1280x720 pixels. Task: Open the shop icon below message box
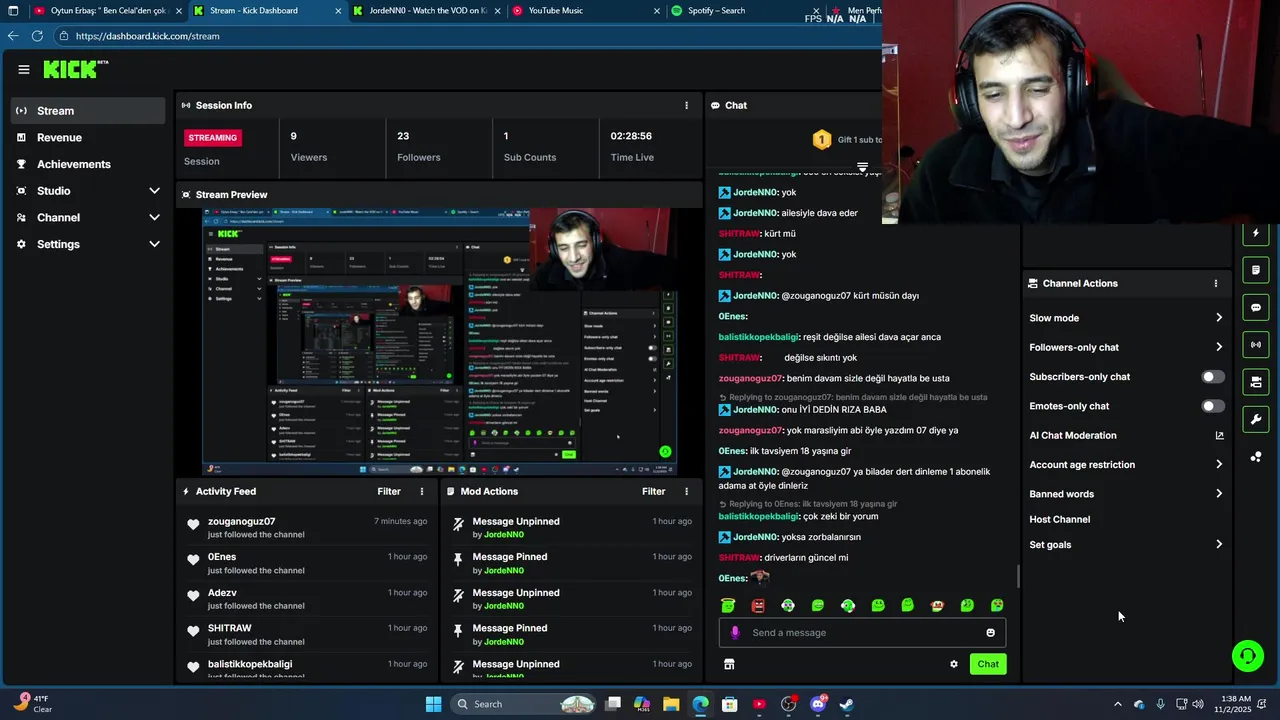729,664
